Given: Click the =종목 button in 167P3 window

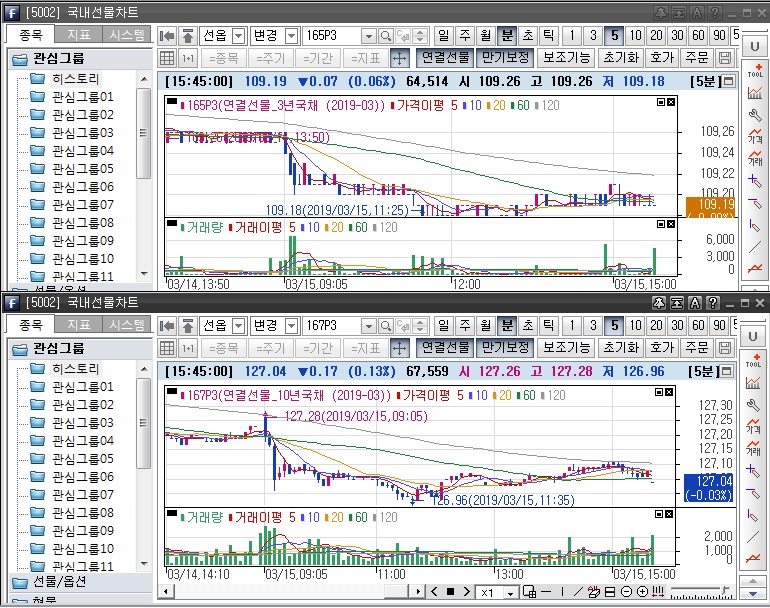Looking at the screenshot, I should 223,348.
